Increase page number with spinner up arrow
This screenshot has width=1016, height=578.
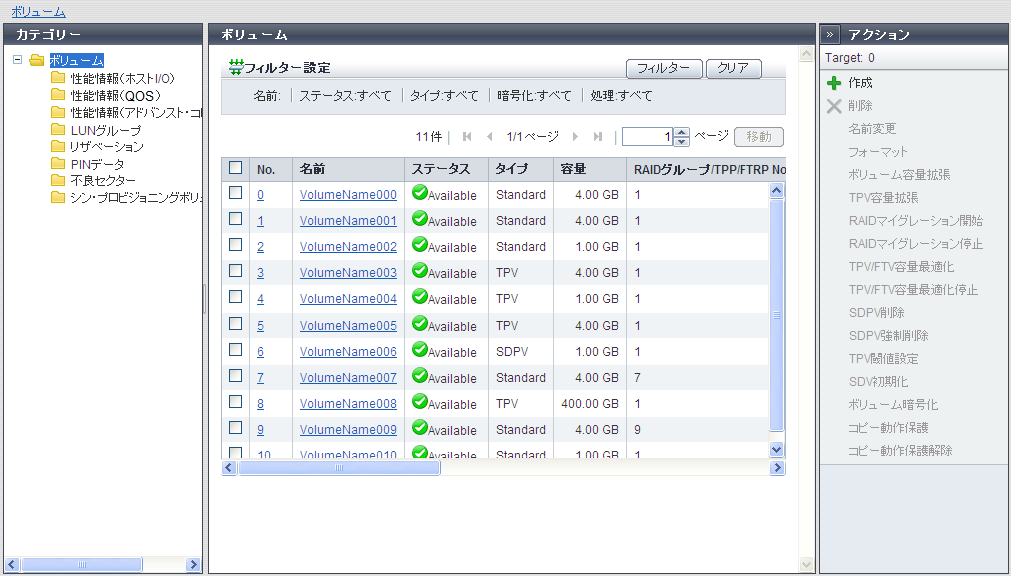click(682, 132)
